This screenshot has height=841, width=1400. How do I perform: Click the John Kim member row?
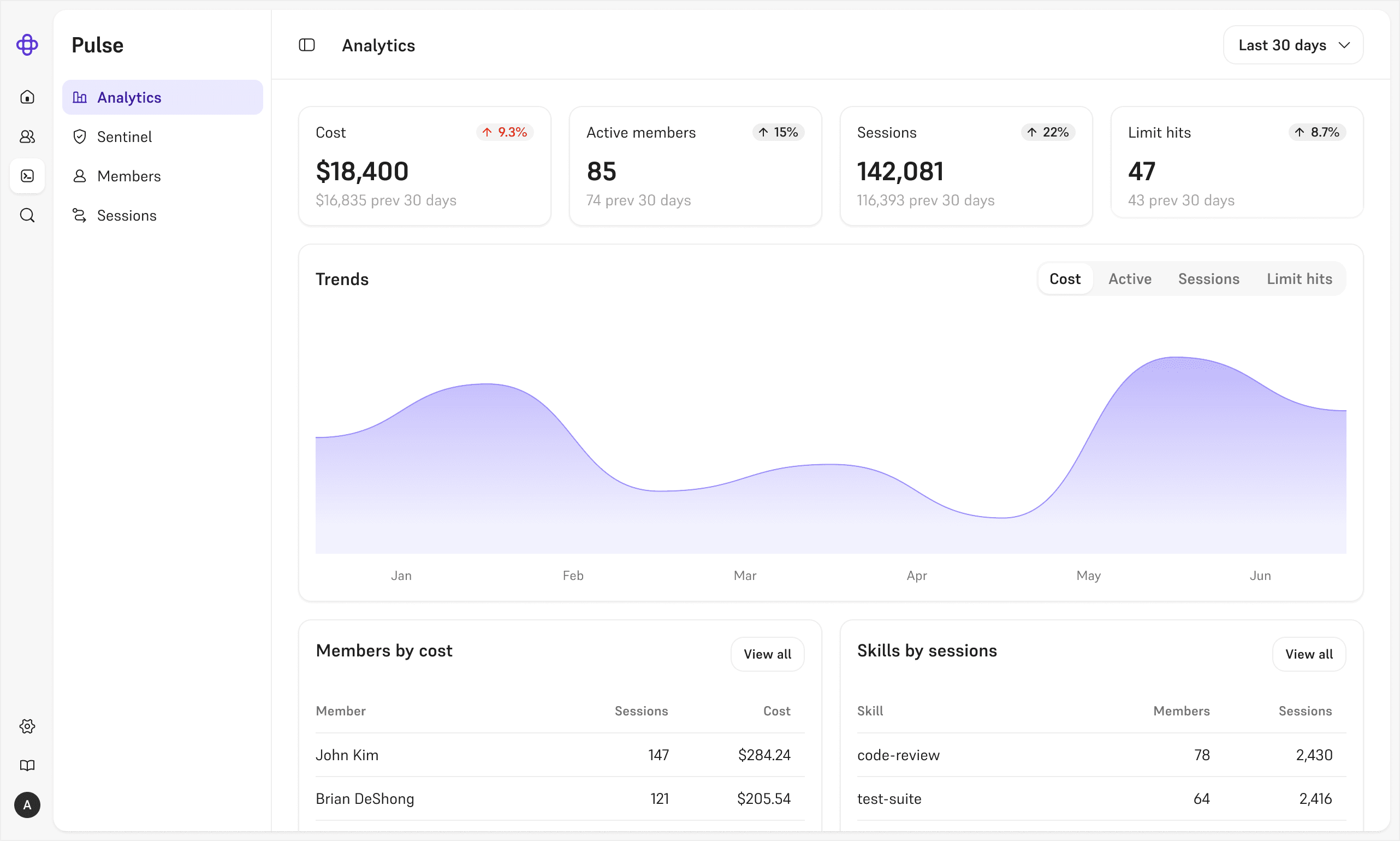click(x=559, y=755)
